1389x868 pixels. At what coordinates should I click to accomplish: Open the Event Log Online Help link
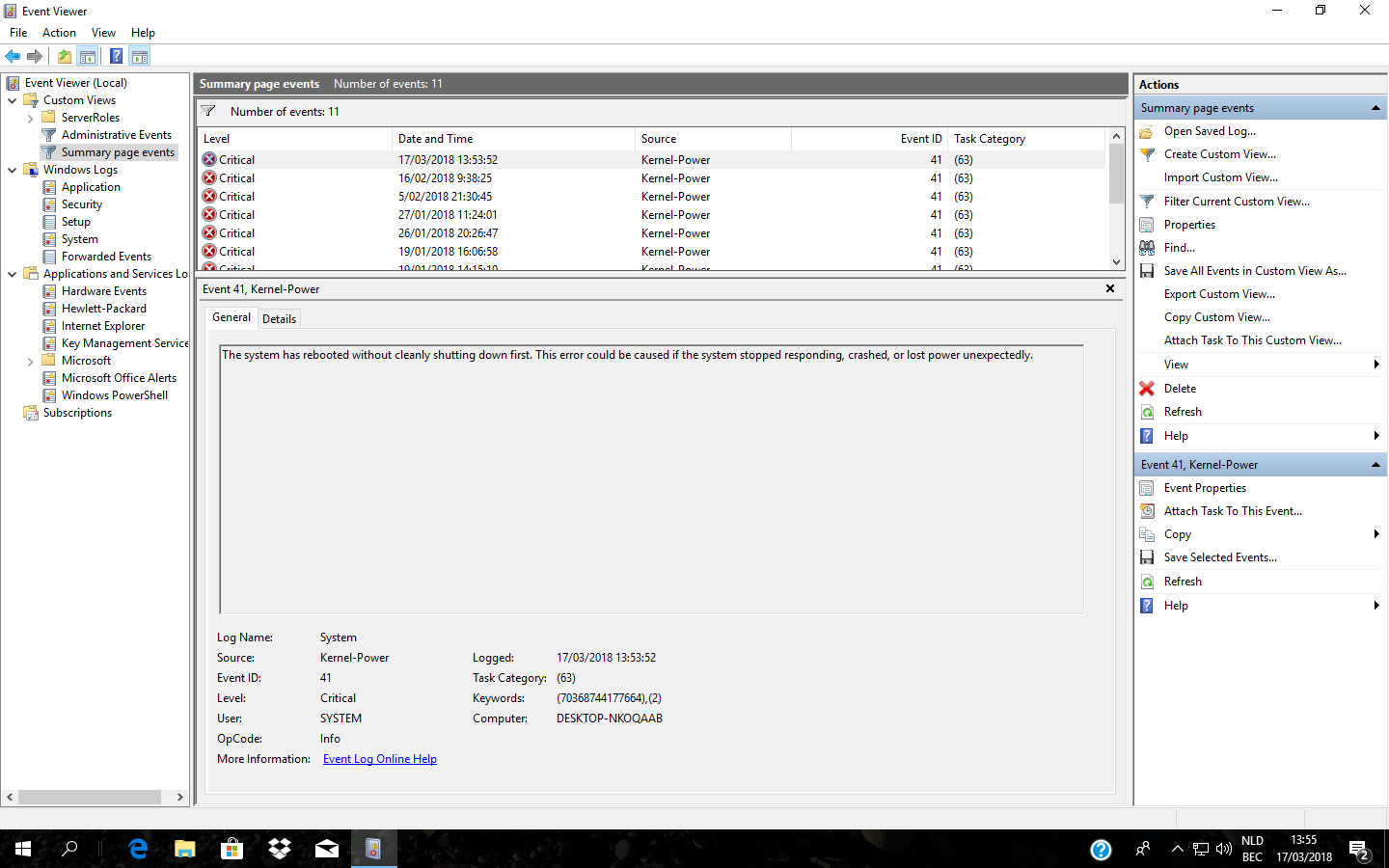tap(379, 759)
